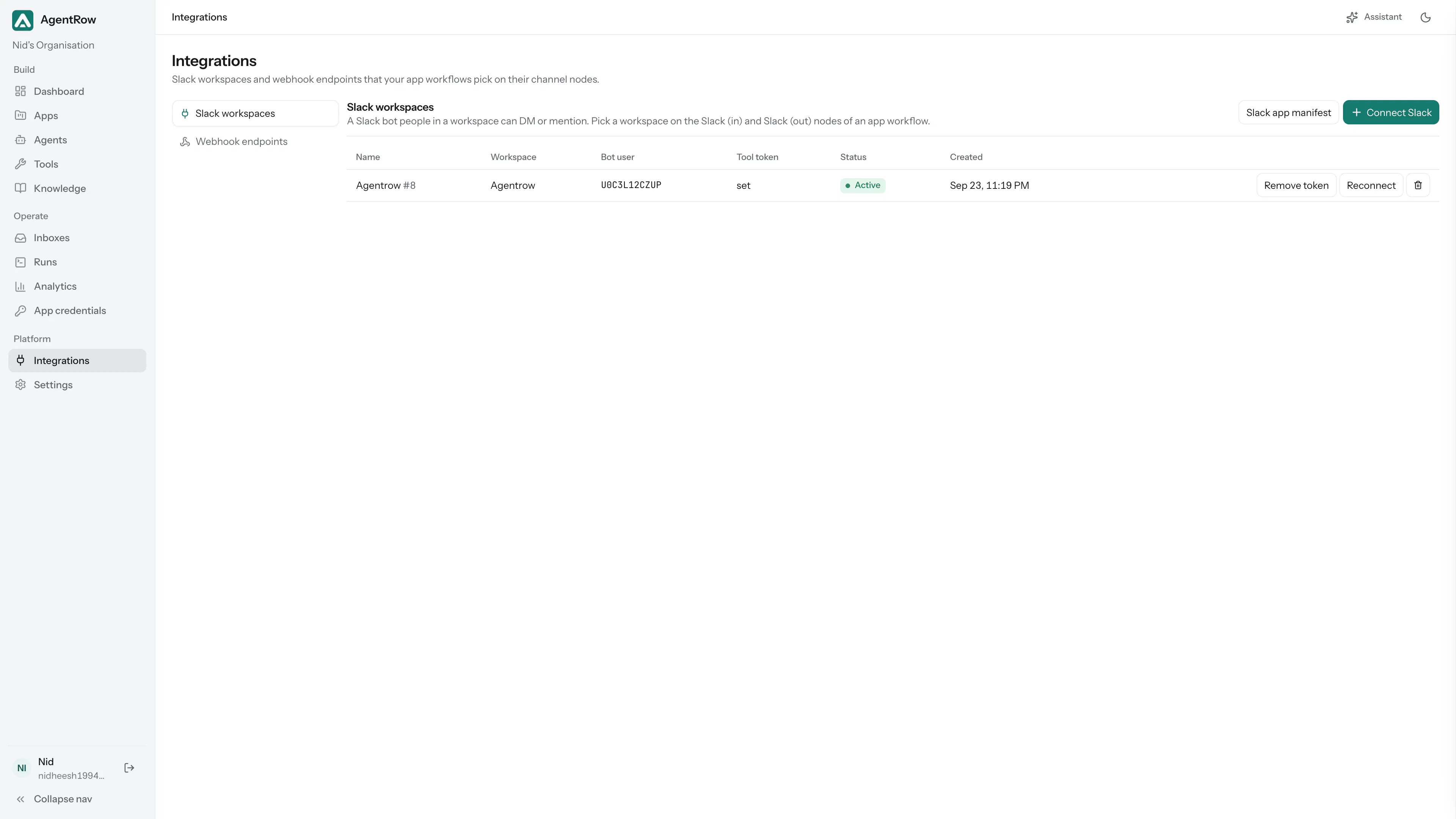The height and width of the screenshot is (819, 1456).
Task: Open Runs from the sidebar
Action: click(77, 262)
